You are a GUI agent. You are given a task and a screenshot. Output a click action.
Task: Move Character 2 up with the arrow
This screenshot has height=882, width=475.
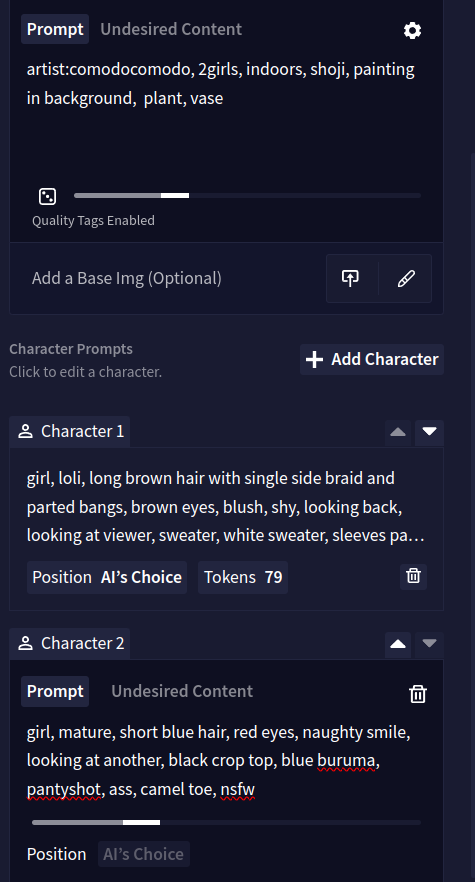[398, 644]
